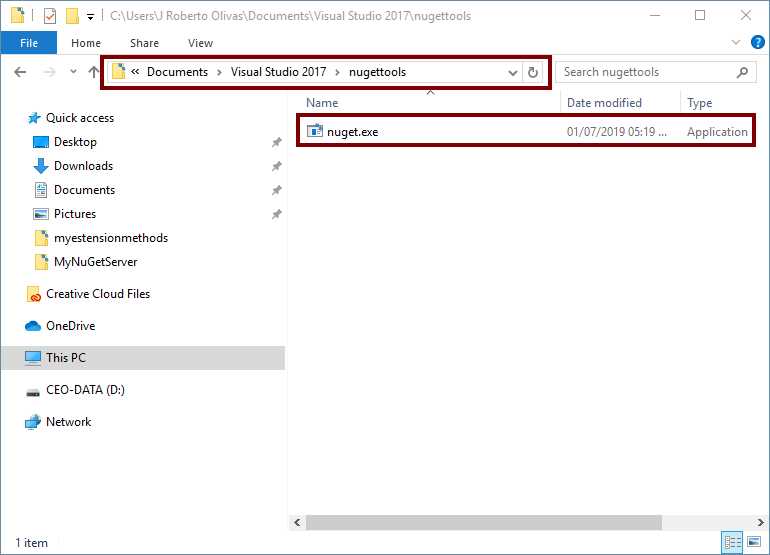This screenshot has height=555, width=770.
Task: Focus the Search nugettools field
Action: (x=656, y=72)
